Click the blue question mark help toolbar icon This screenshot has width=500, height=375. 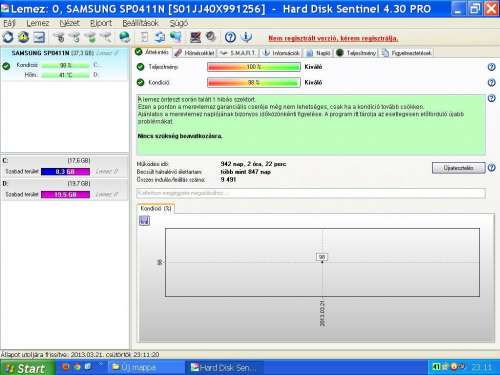click(x=230, y=37)
